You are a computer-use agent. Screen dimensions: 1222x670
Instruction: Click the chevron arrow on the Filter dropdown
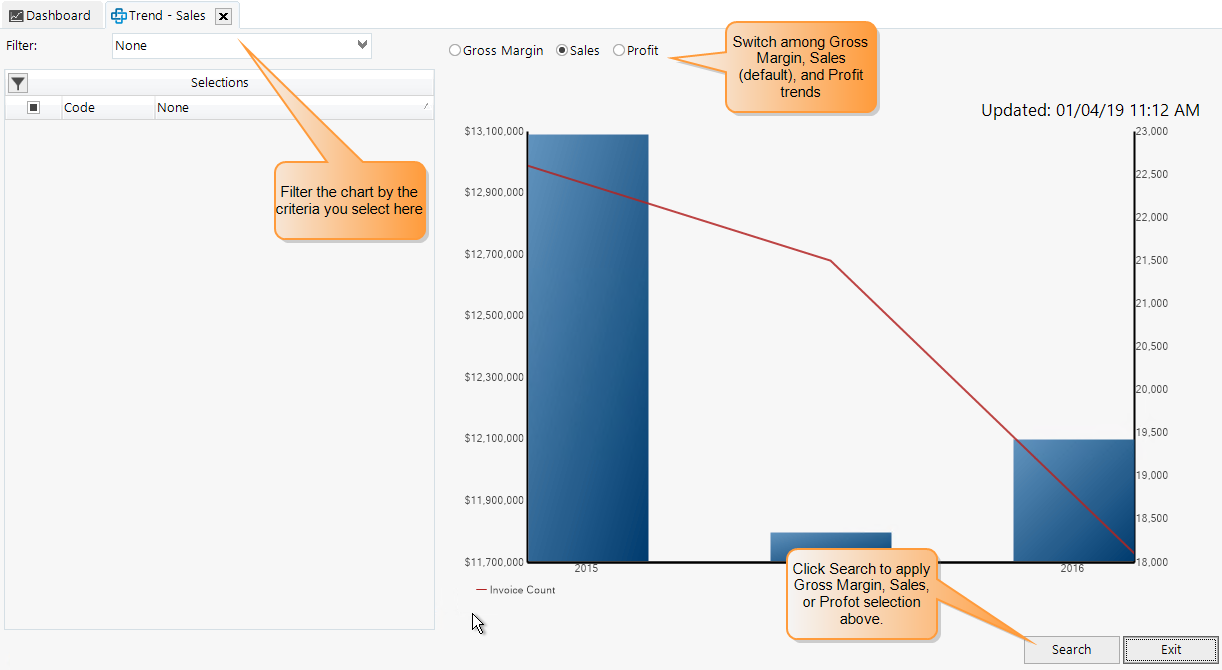[361, 45]
